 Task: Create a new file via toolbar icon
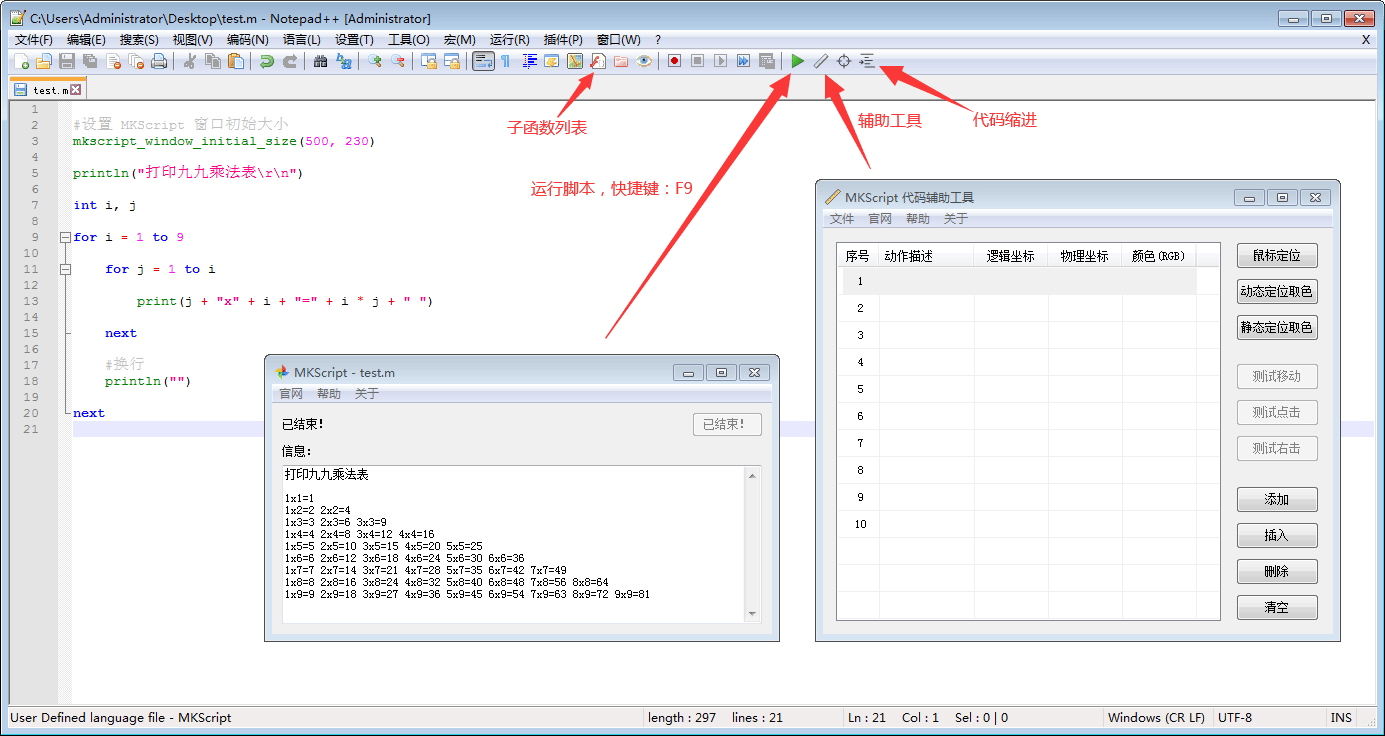pos(22,61)
